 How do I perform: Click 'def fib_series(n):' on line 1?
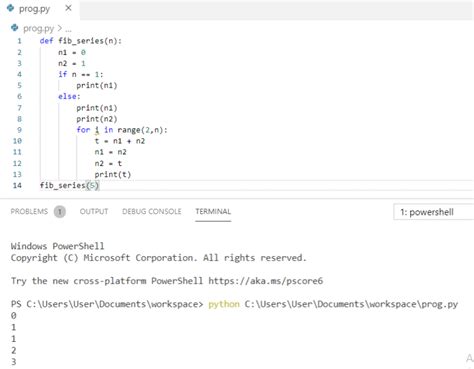point(81,41)
